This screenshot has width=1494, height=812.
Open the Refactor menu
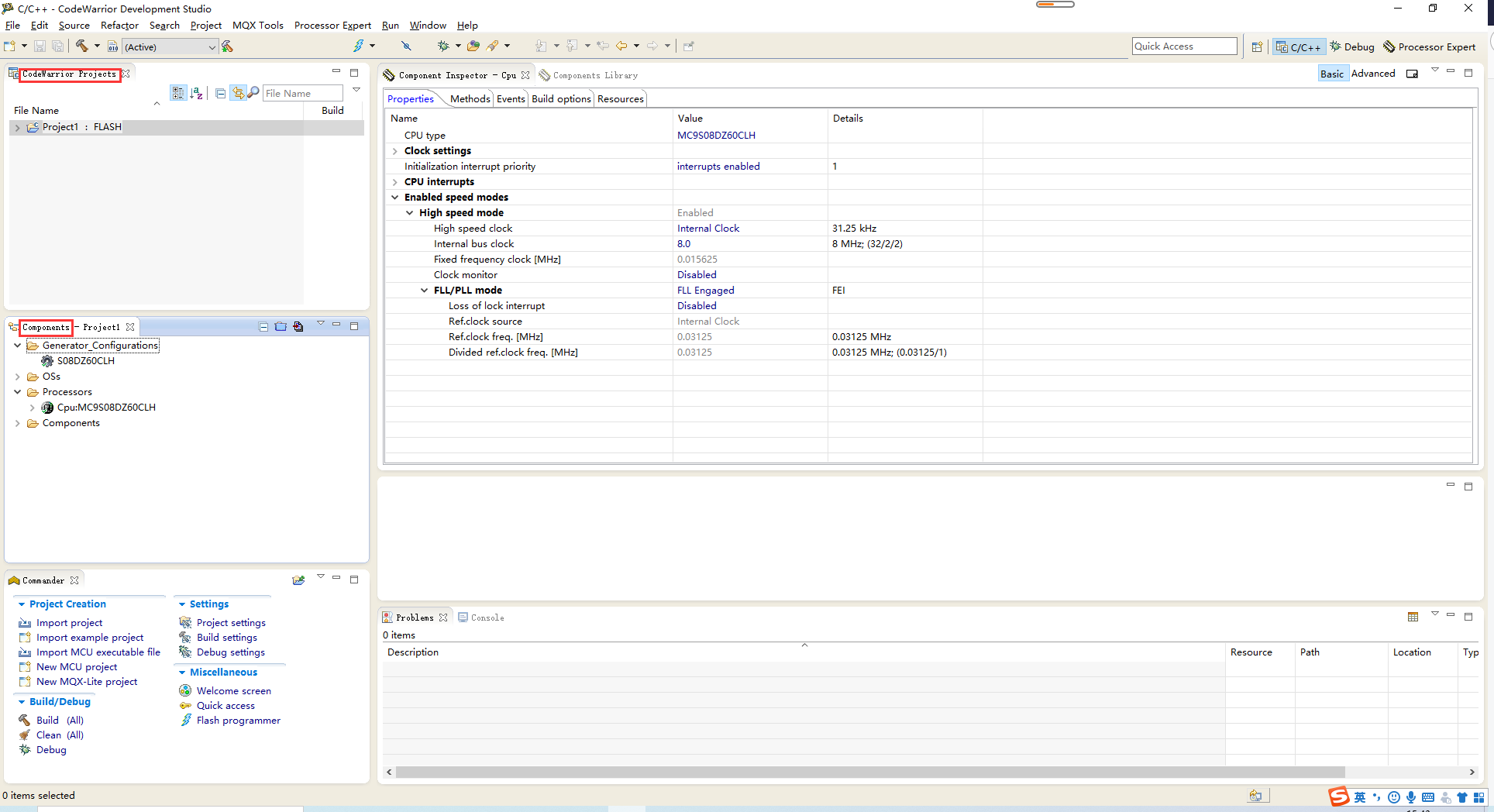(x=119, y=26)
